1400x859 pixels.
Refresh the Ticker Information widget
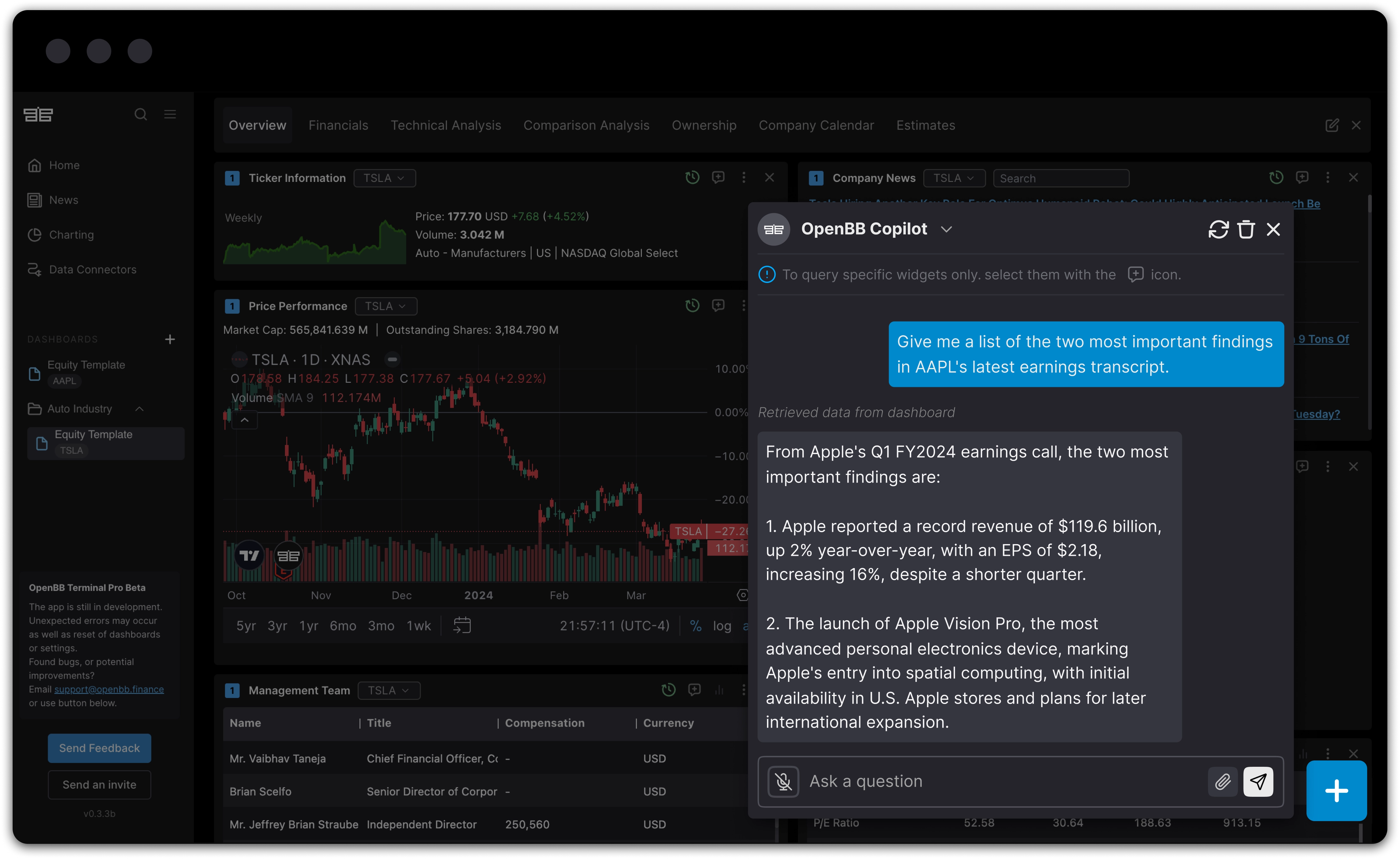pos(692,178)
